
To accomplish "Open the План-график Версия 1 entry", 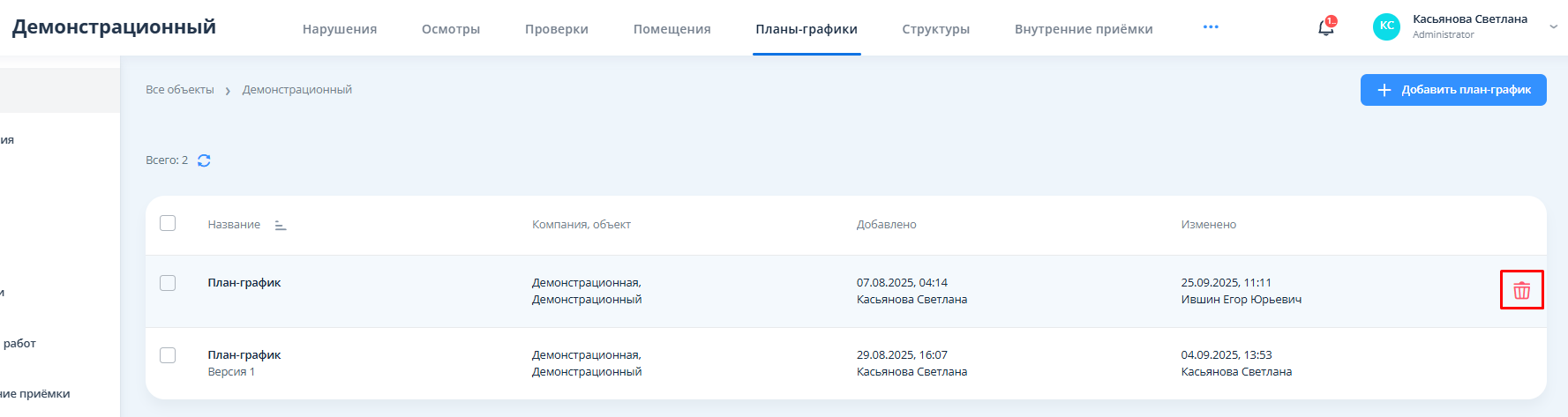I will pyautogui.click(x=244, y=355).
